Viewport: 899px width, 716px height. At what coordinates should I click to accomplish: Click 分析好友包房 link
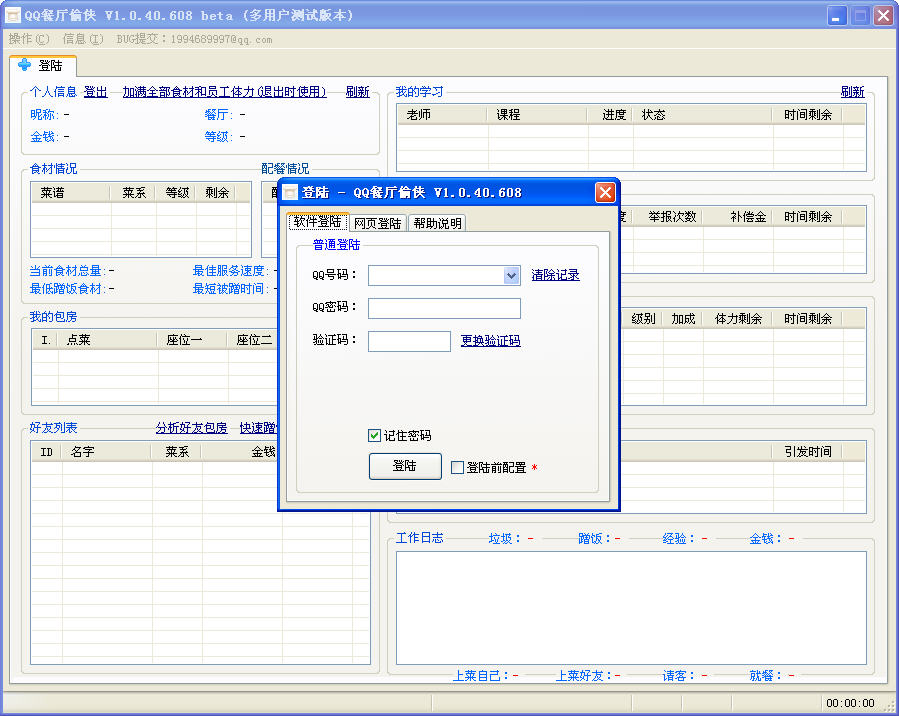191,428
